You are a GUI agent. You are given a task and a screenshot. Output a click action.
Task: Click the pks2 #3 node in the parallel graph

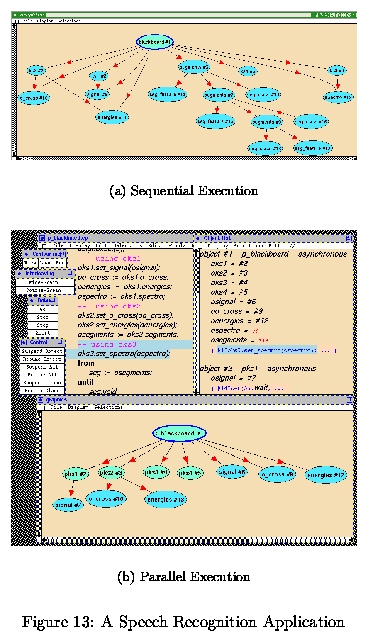(x=111, y=472)
